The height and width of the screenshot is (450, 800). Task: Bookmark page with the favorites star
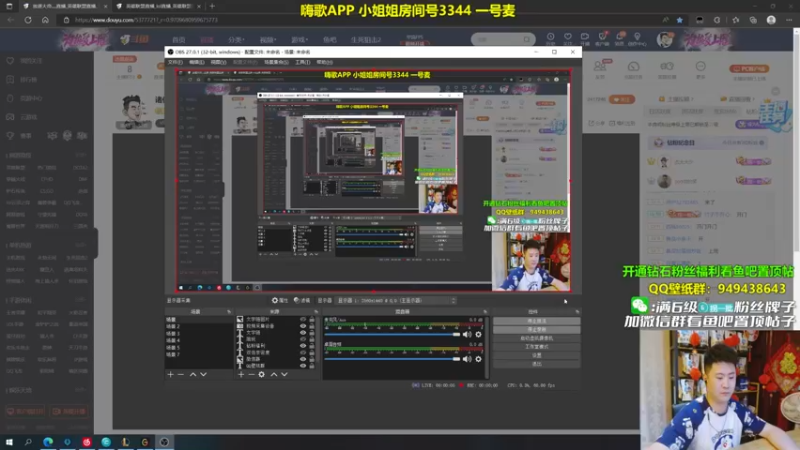click(x=680, y=20)
